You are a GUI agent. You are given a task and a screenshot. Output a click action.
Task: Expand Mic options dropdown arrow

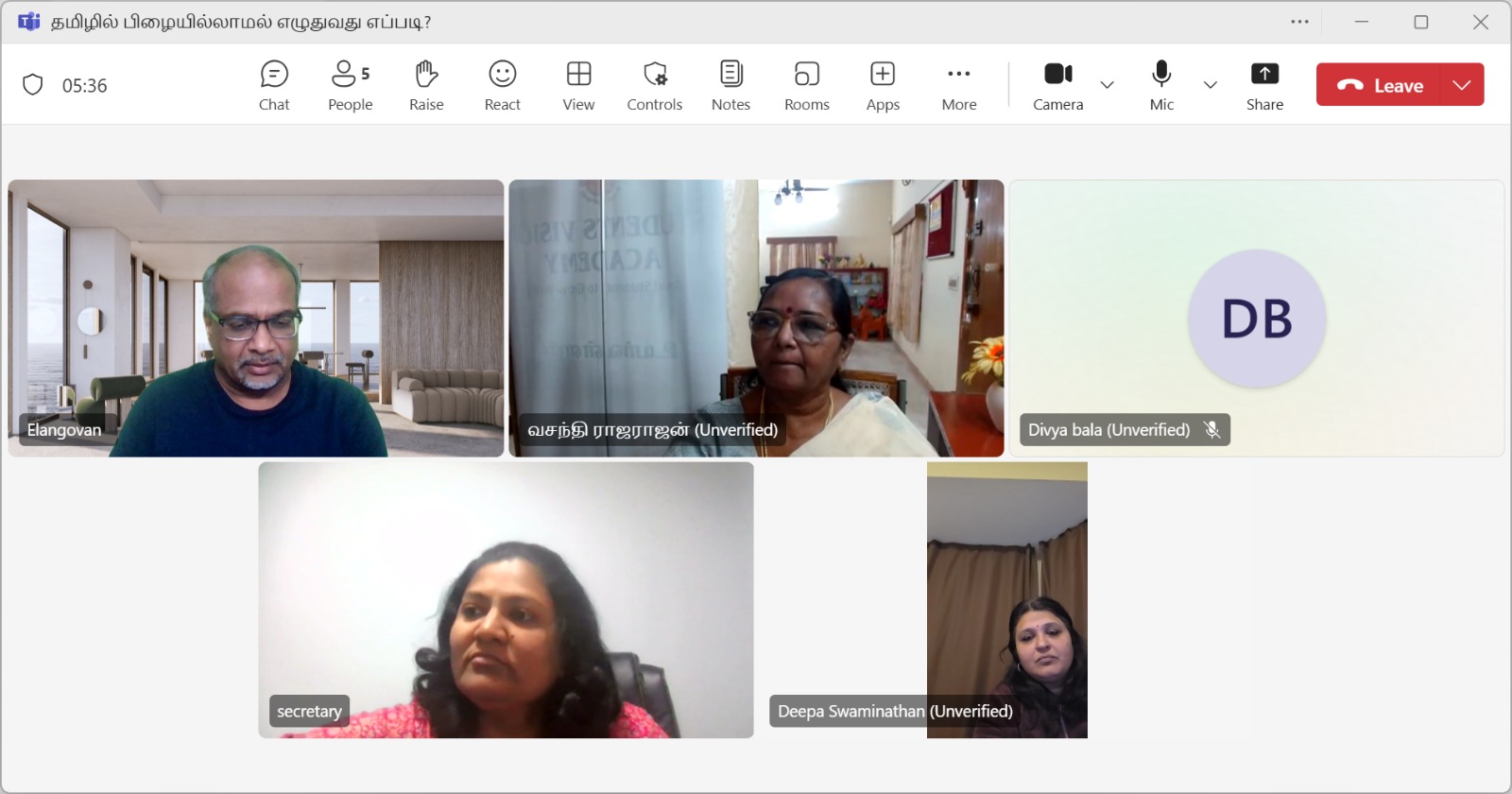pos(1211,85)
